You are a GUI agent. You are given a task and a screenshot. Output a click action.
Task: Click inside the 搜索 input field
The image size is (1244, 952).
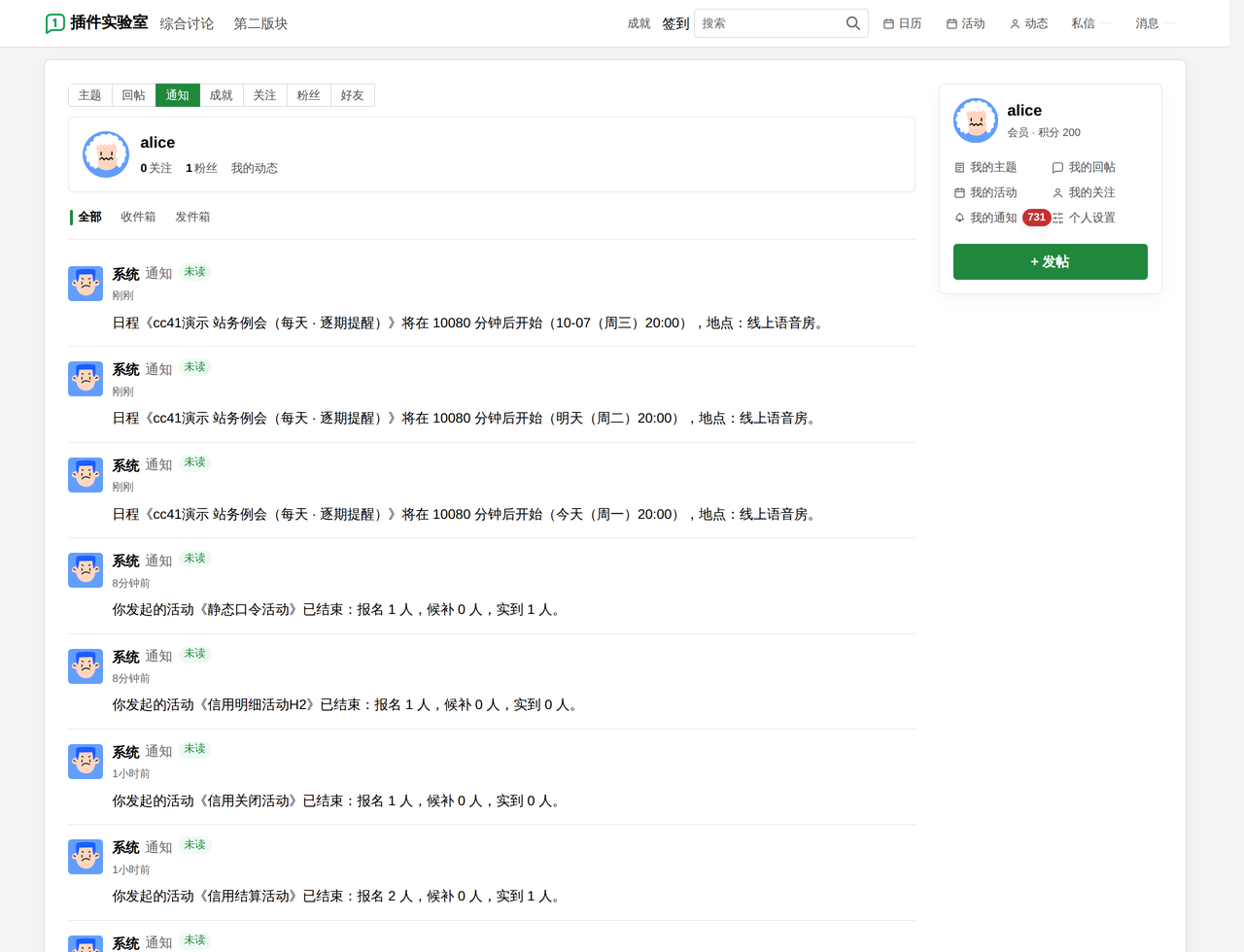pos(770,23)
